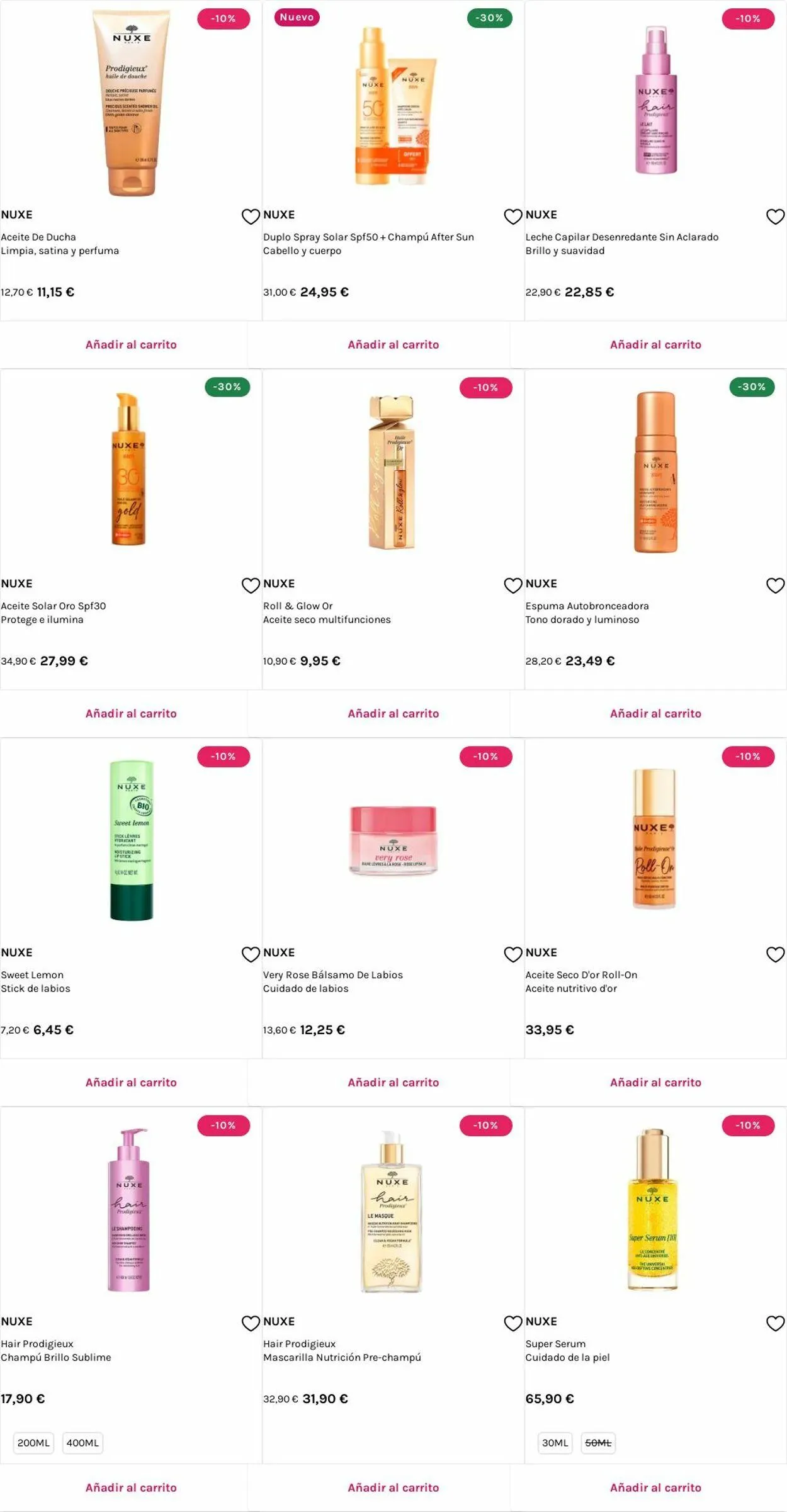
Task: Select the 30ML Super Serum size
Action: coord(555,1443)
